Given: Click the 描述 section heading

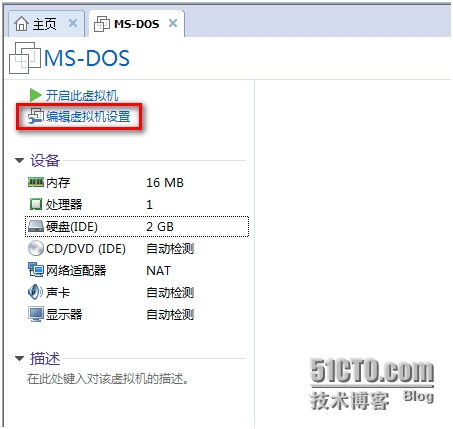Looking at the screenshot, I should pyautogui.click(x=45, y=358).
